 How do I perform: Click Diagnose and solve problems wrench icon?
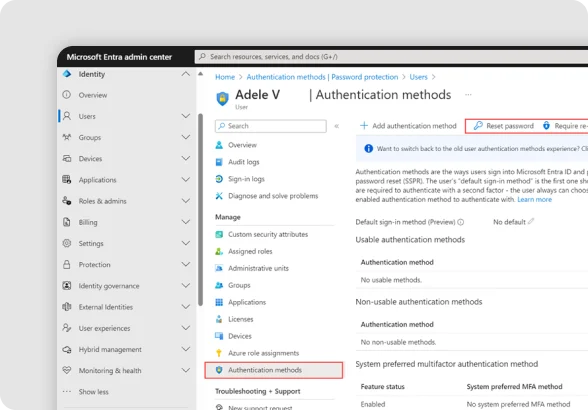click(x=219, y=196)
